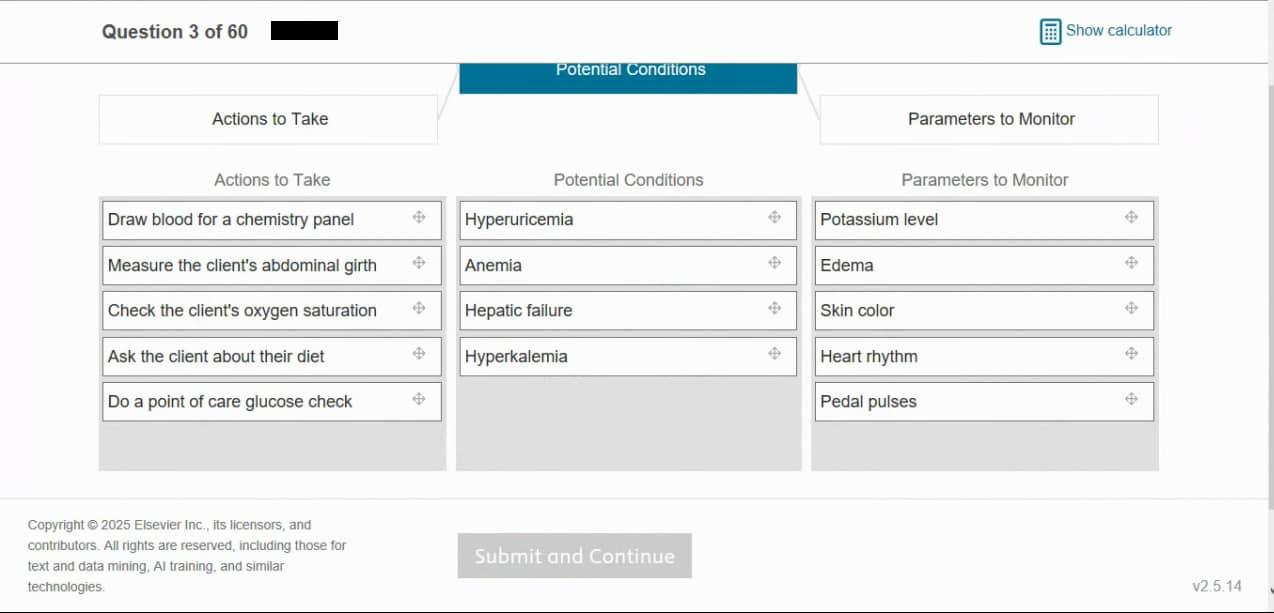Open the Show calculator link
Screen dimensions: 1274x613
pyautogui.click(x=1118, y=31)
